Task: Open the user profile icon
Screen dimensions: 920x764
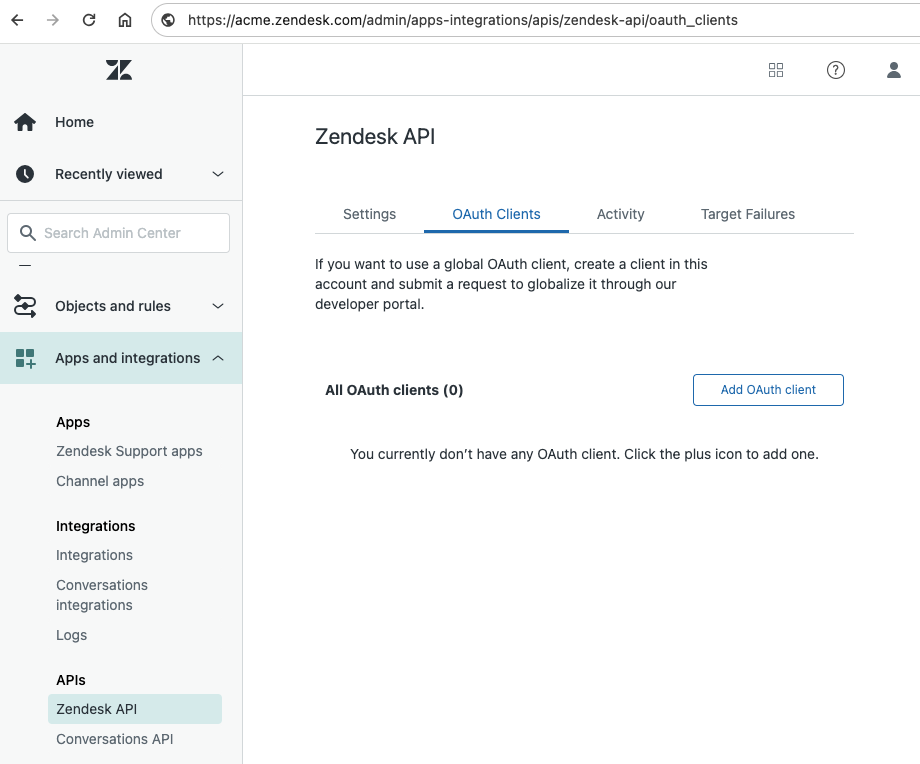Action: [894, 70]
